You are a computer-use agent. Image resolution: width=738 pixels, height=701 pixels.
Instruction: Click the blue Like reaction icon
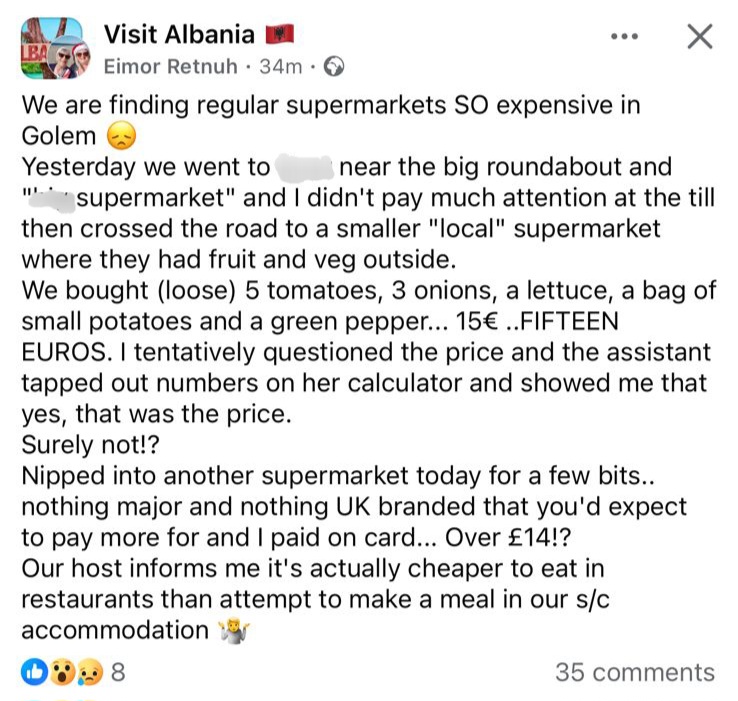click(x=33, y=672)
